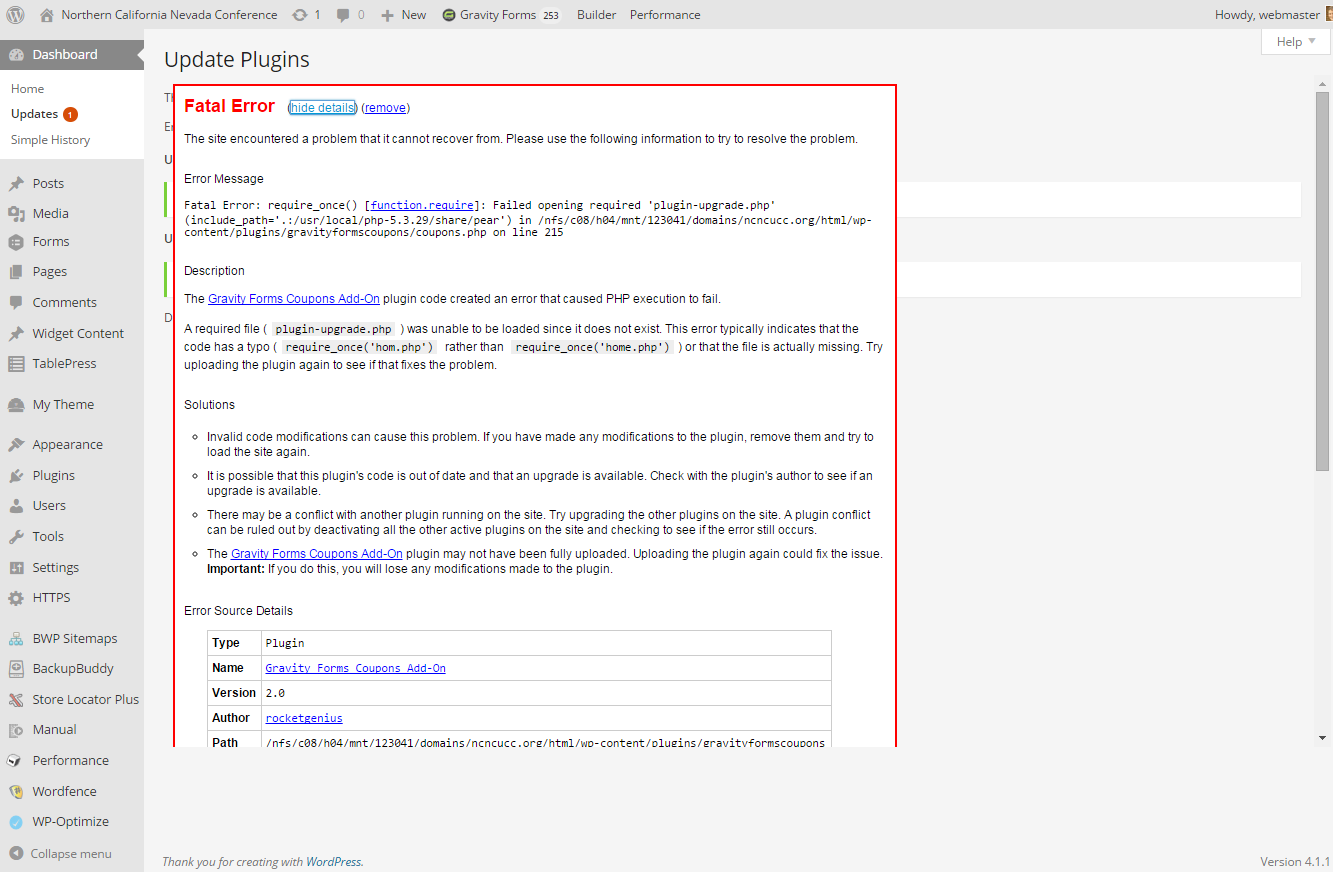This screenshot has width=1333, height=872.
Task: Click the orange Updates count badge
Action: tap(70, 114)
